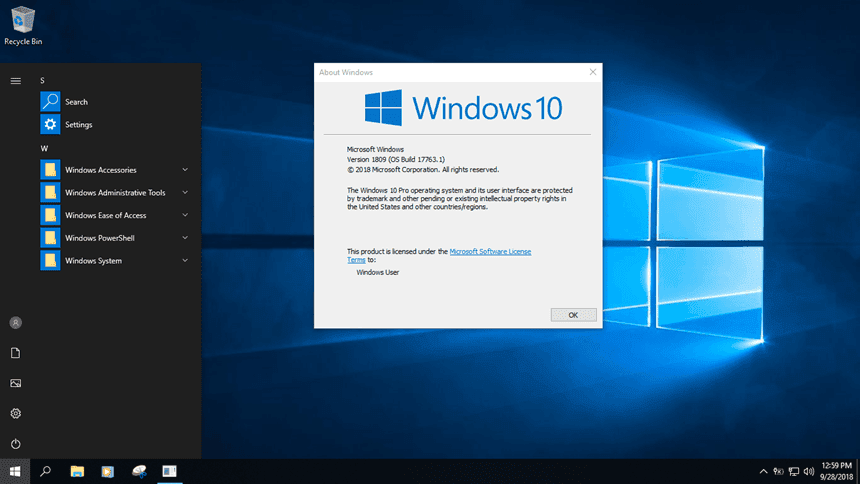Screen dimensions: 860x484
Task: Expand the Start menu hamburger navigation
Action: 15,81
